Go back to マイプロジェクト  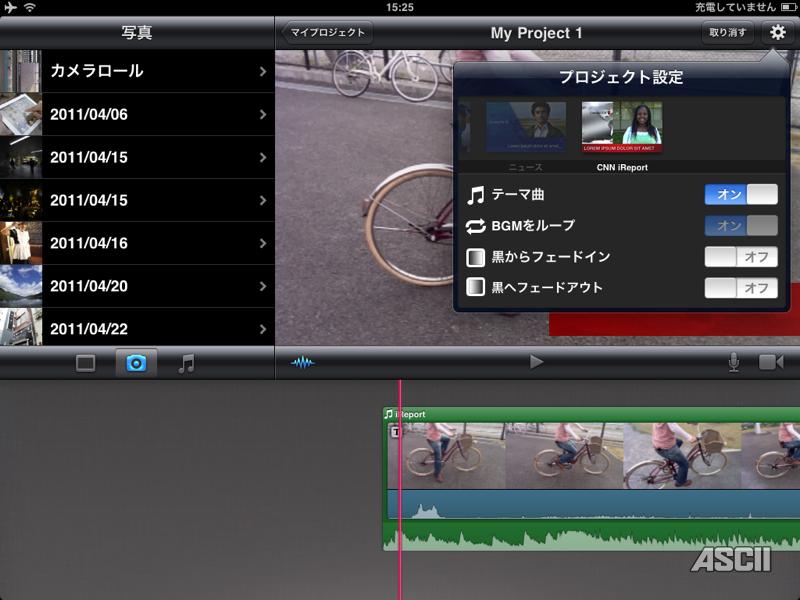pyautogui.click(x=325, y=33)
